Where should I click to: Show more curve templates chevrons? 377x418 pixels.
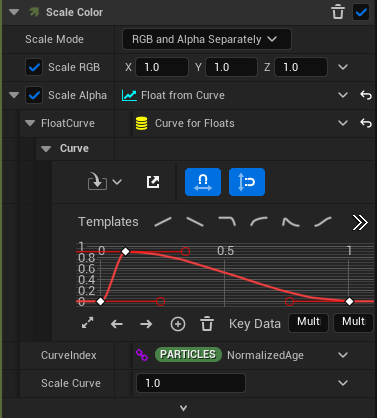click(x=360, y=222)
